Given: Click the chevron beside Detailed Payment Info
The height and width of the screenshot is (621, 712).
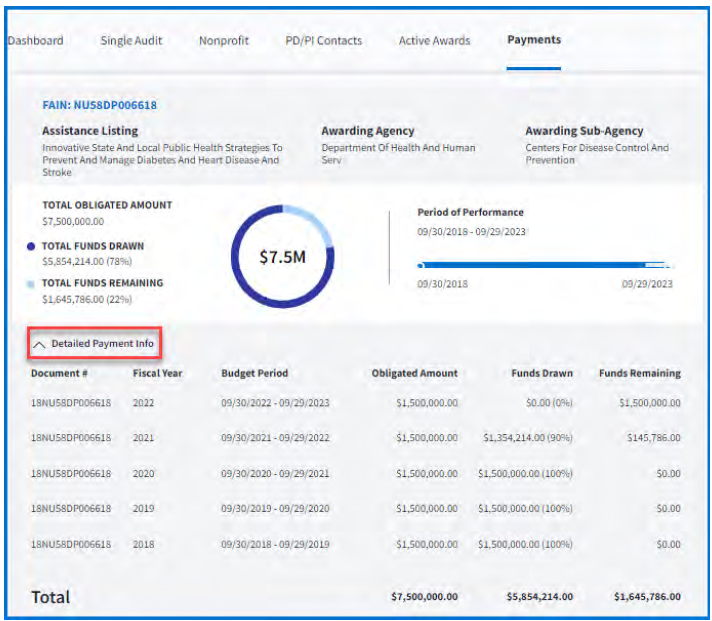Looking at the screenshot, I should (x=40, y=344).
